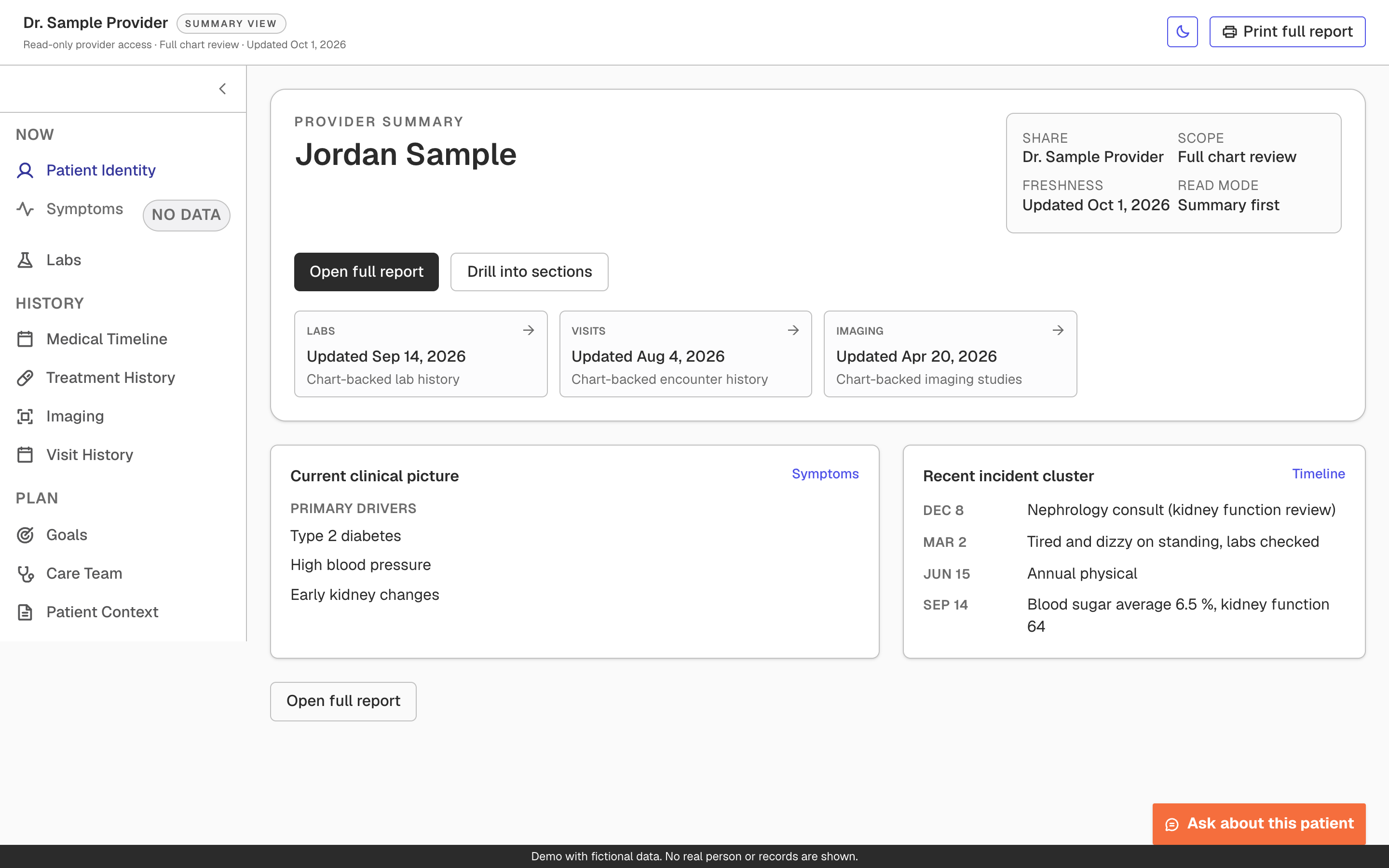Viewport: 1389px width, 868px height.
Task: Click Chart-backed imaging studies text
Action: (929, 380)
